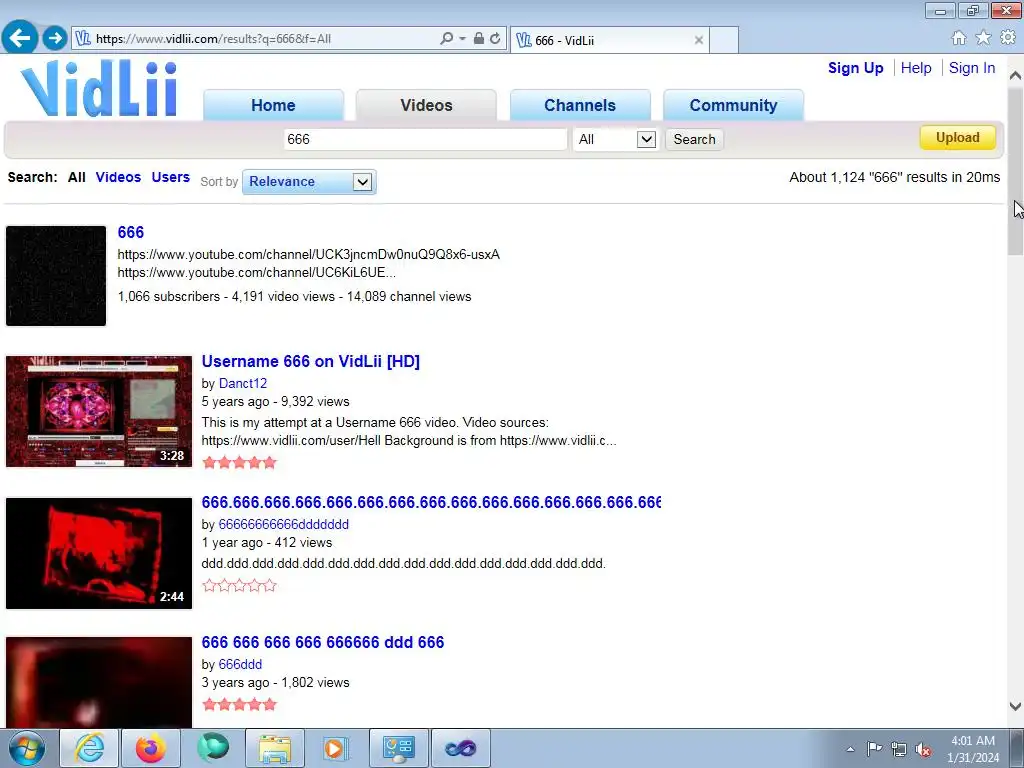The image size is (1024, 768).
Task: Open the green globe browser taskbar icon
Action: coord(213,748)
